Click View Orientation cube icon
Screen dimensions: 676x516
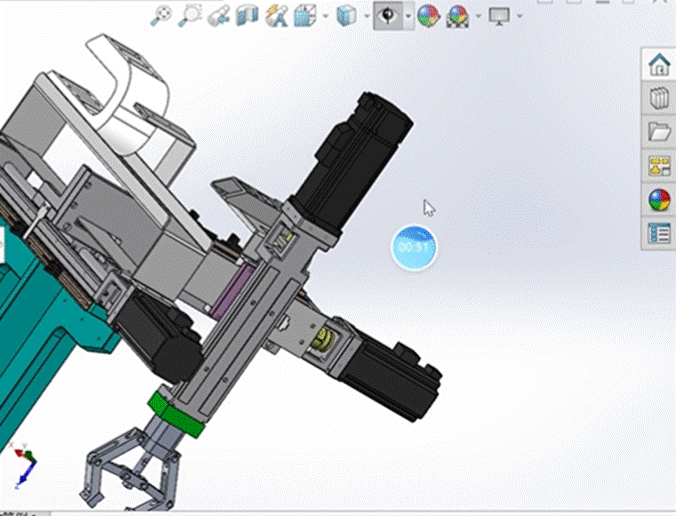[305, 16]
